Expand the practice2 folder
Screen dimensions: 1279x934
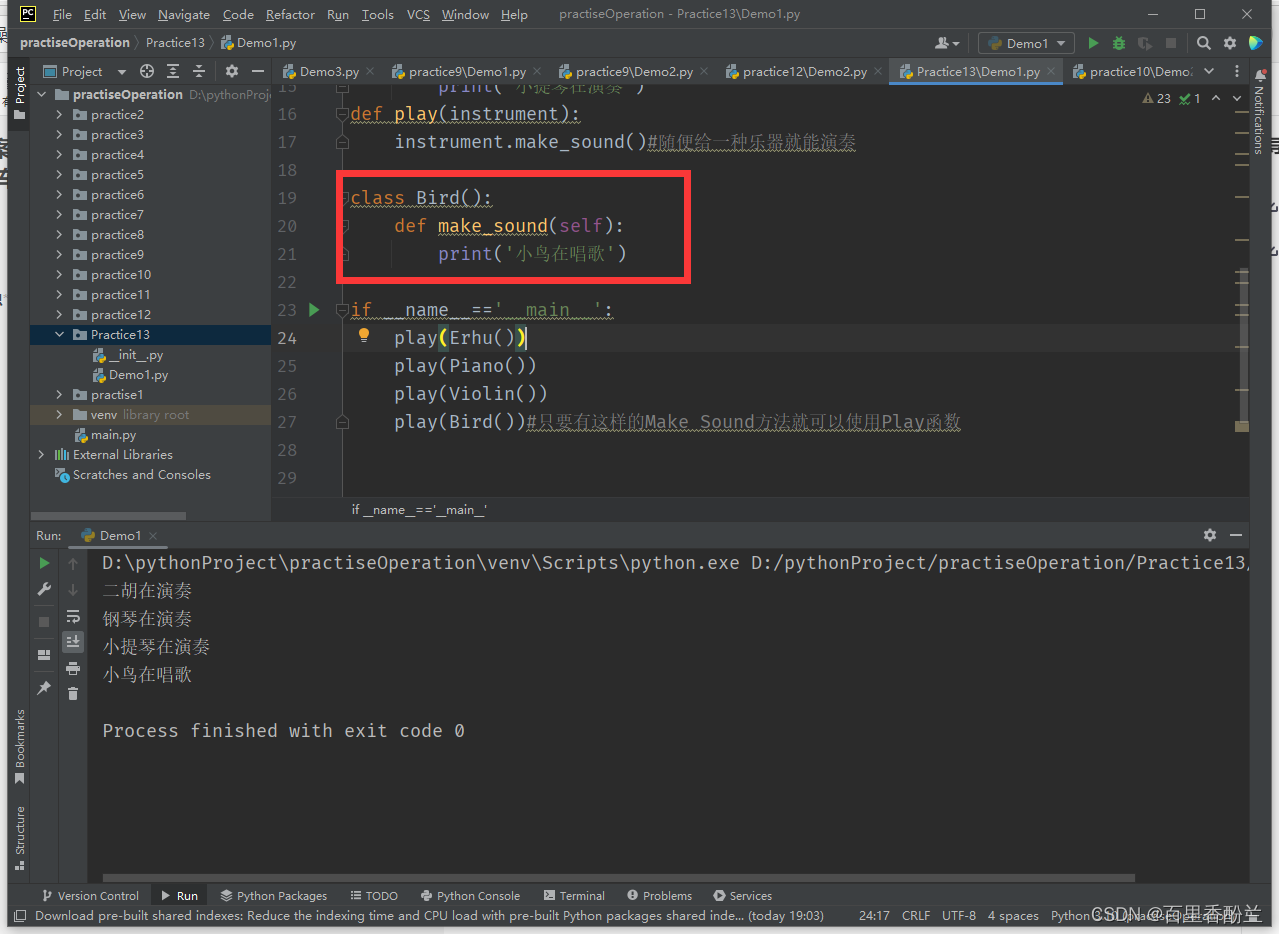coord(59,115)
